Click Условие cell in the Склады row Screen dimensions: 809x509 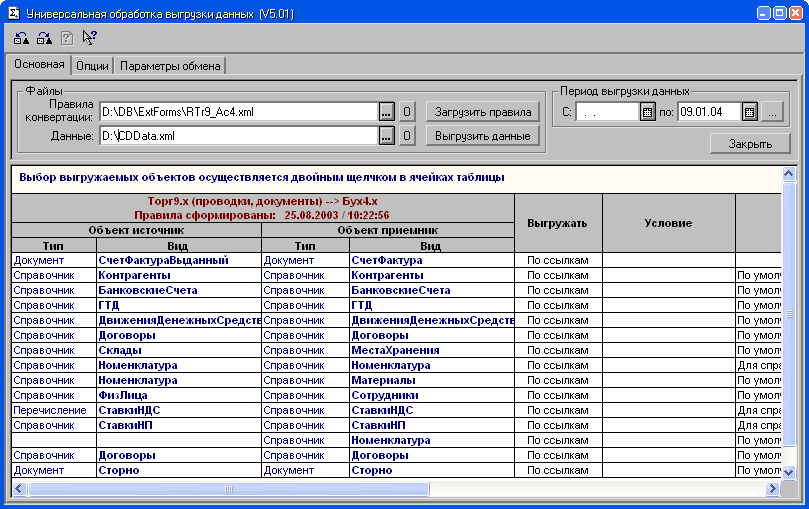[x=669, y=350]
